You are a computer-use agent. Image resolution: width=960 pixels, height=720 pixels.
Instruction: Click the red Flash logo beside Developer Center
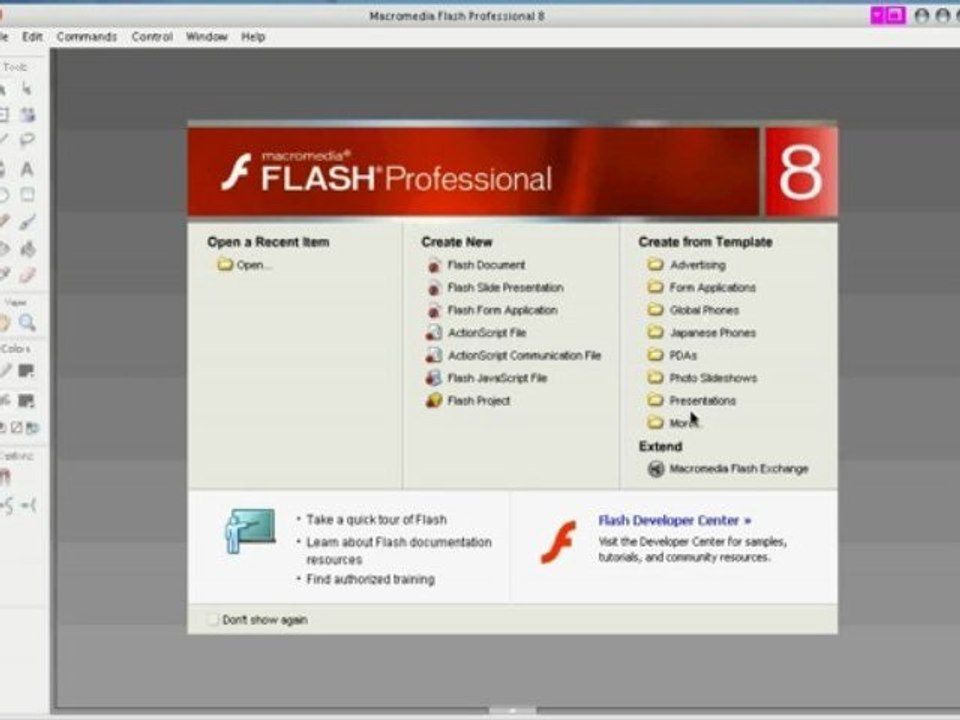(558, 542)
